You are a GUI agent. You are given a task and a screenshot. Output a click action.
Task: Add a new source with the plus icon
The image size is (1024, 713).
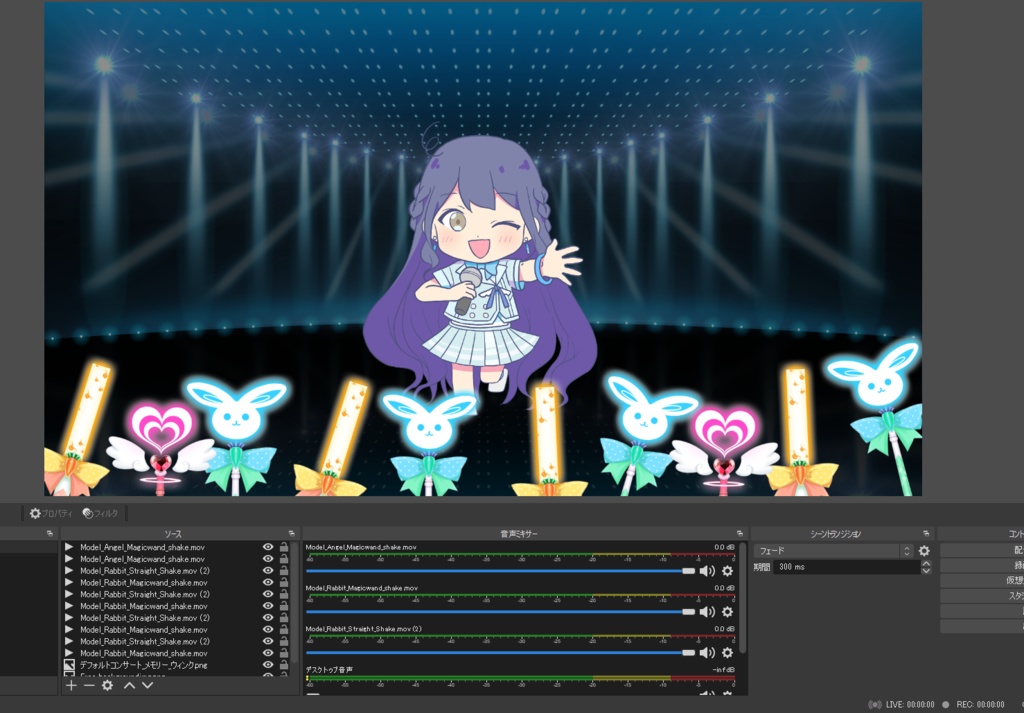point(71,686)
